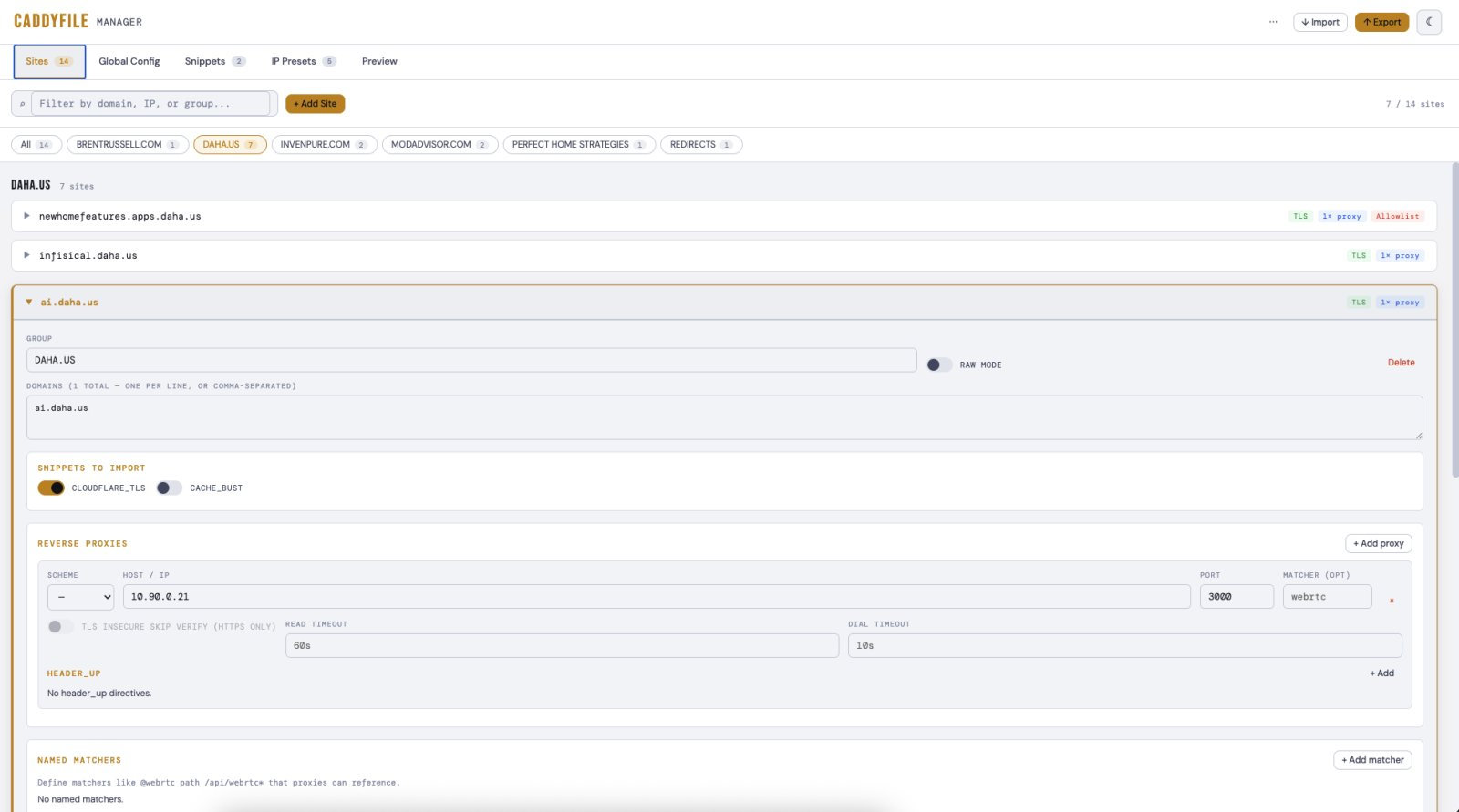Switch to the Global Config tab
The width and height of the screenshot is (1459, 812).
coord(129,61)
